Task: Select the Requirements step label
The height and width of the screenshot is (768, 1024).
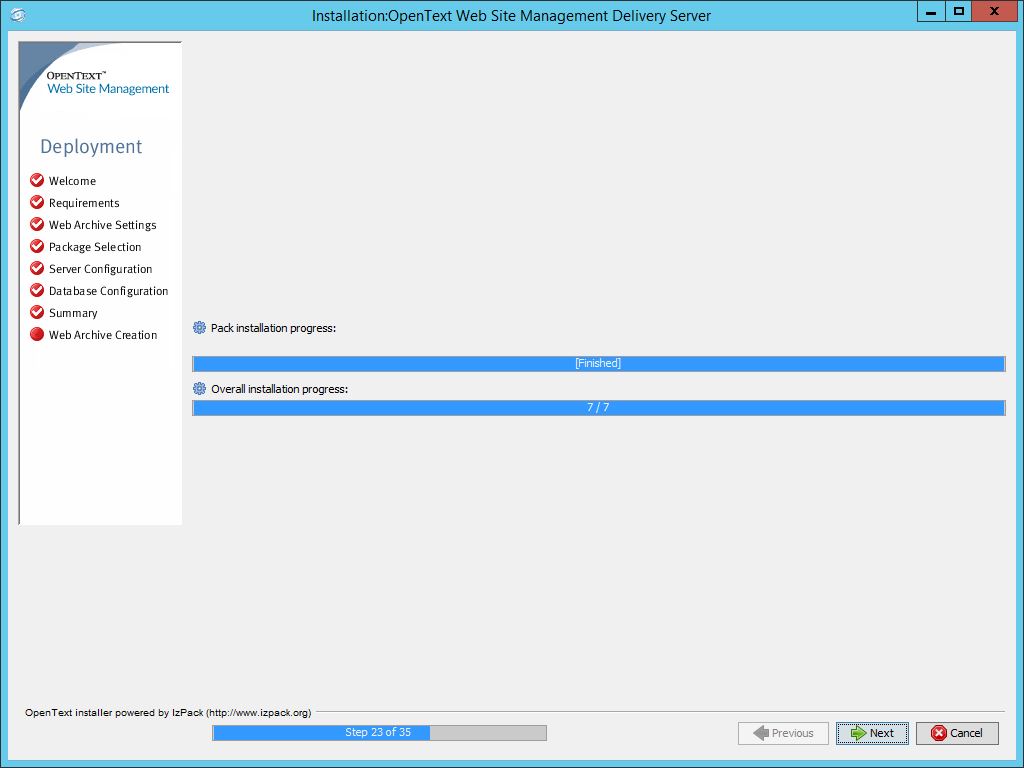Action: click(84, 203)
